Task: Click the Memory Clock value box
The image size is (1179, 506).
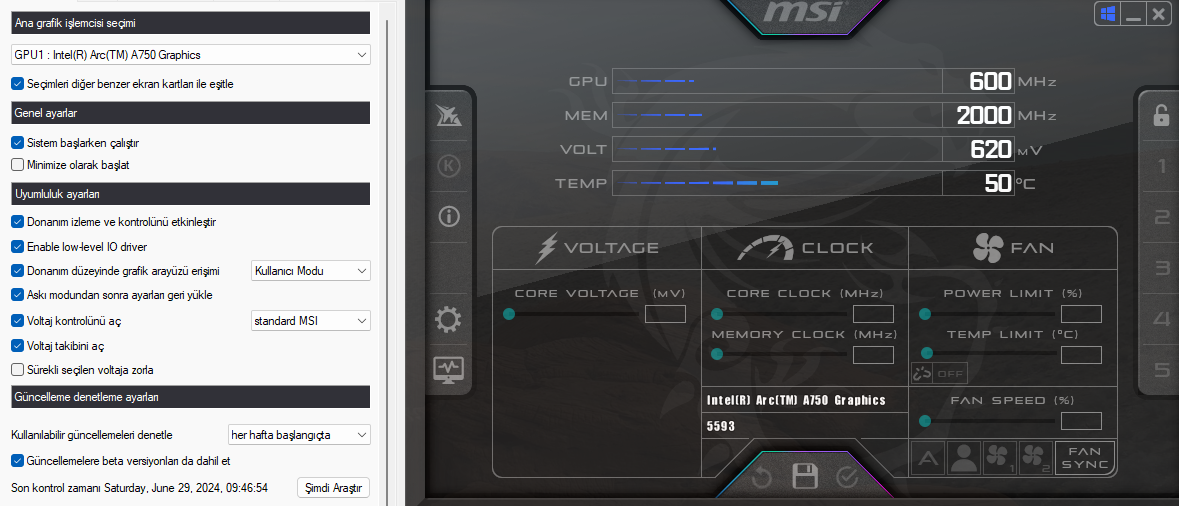Action: click(874, 355)
